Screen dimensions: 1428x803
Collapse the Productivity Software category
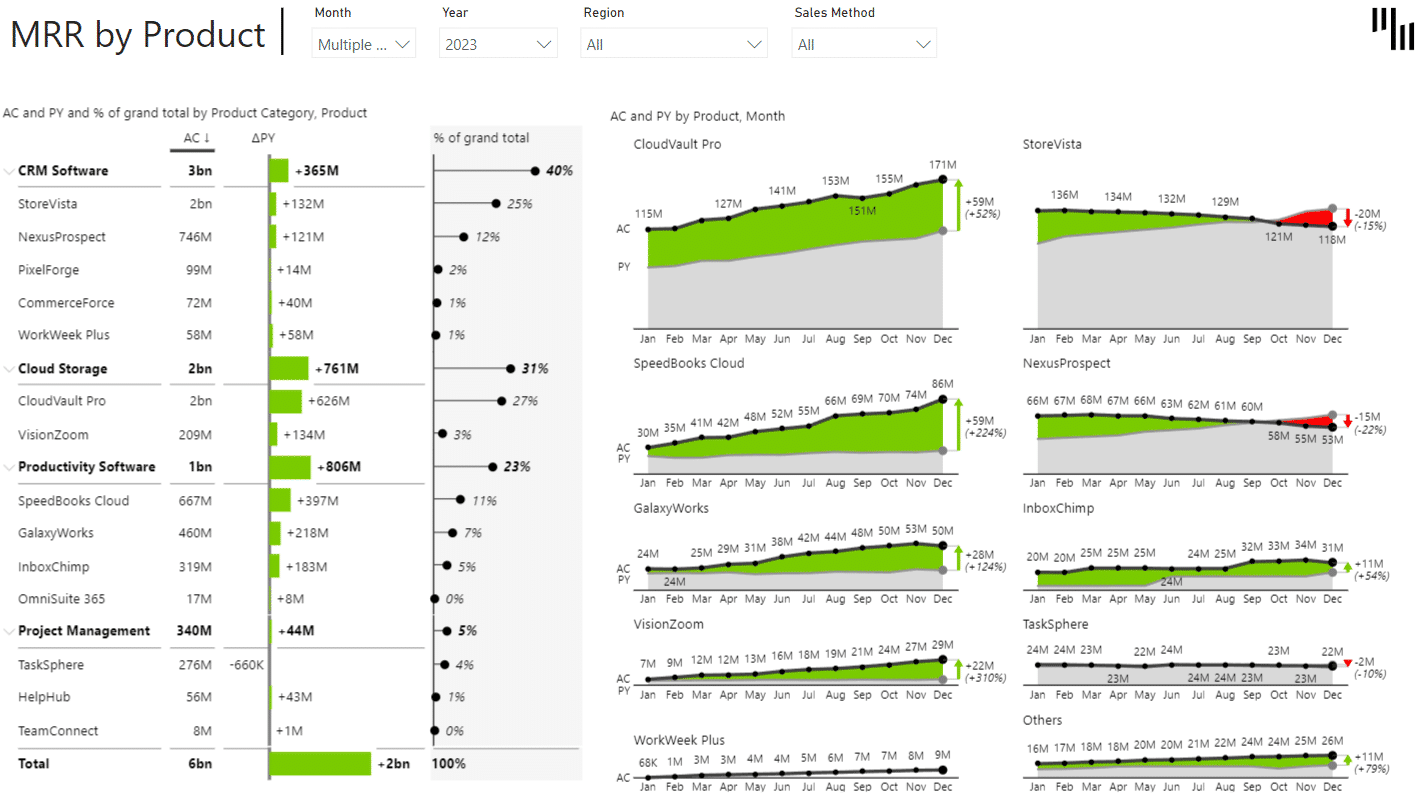[x=9, y=467]
